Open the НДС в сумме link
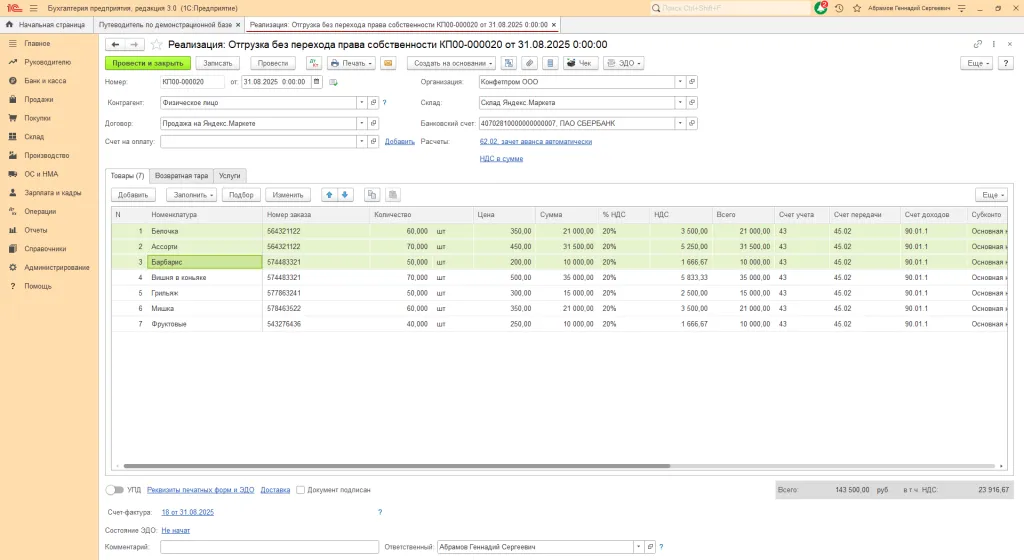 pyautogui.click(x=501, y=158)
